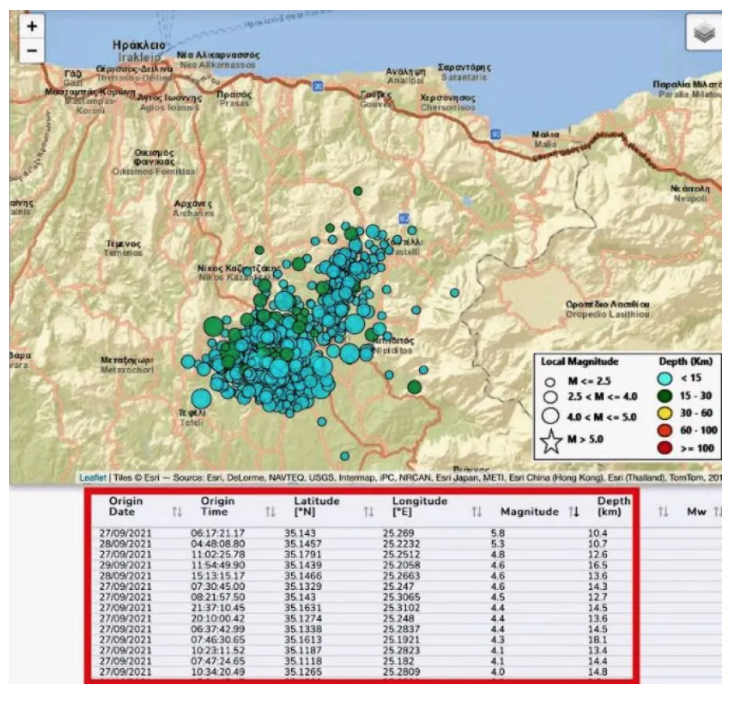The width and height of the screenshot is (737, 709).
Task: Sort table by Origin Time arrows
Action: (x=270, y=512)
